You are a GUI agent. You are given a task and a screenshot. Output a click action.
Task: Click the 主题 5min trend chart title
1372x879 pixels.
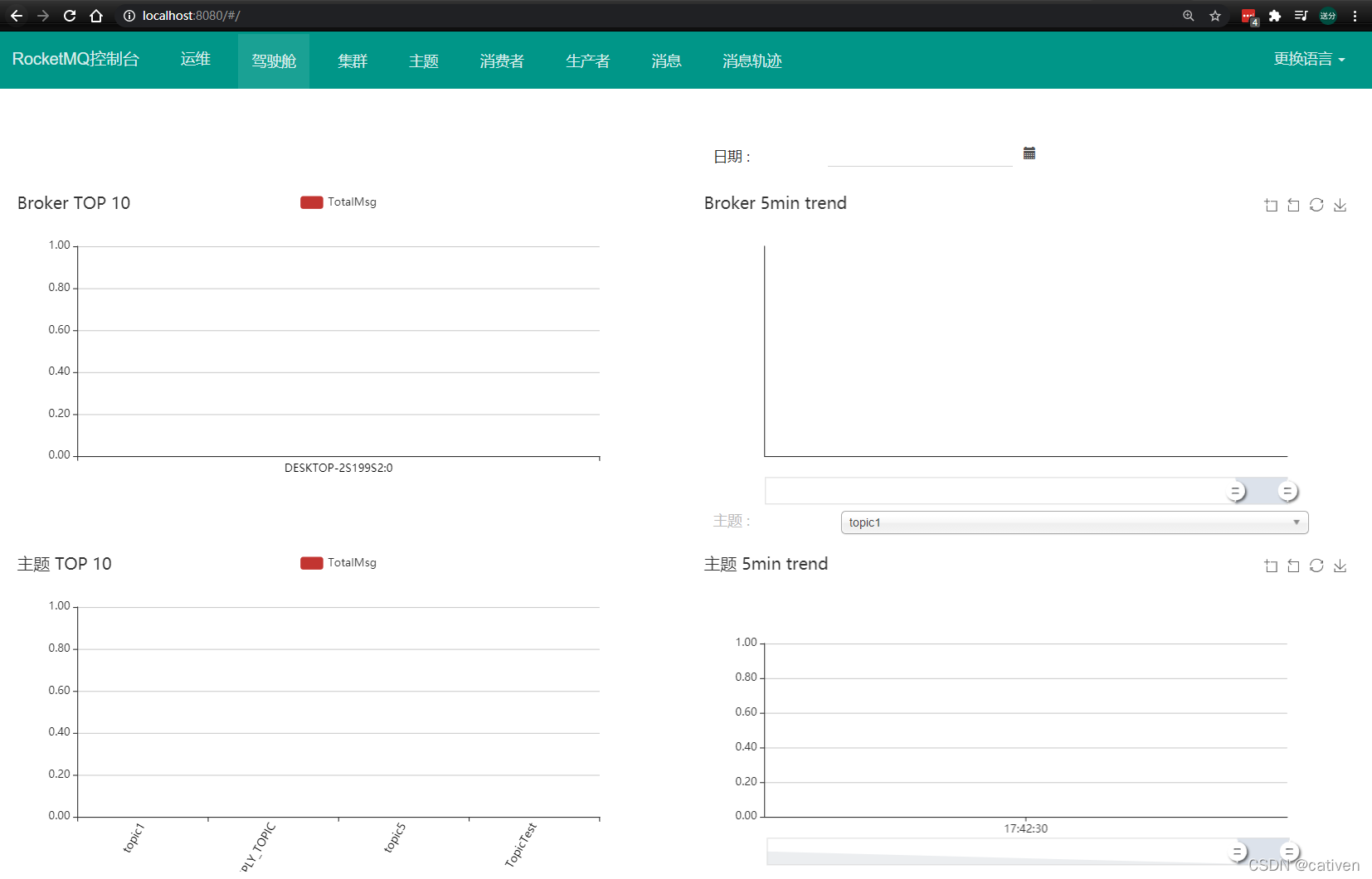click(766, 564)
